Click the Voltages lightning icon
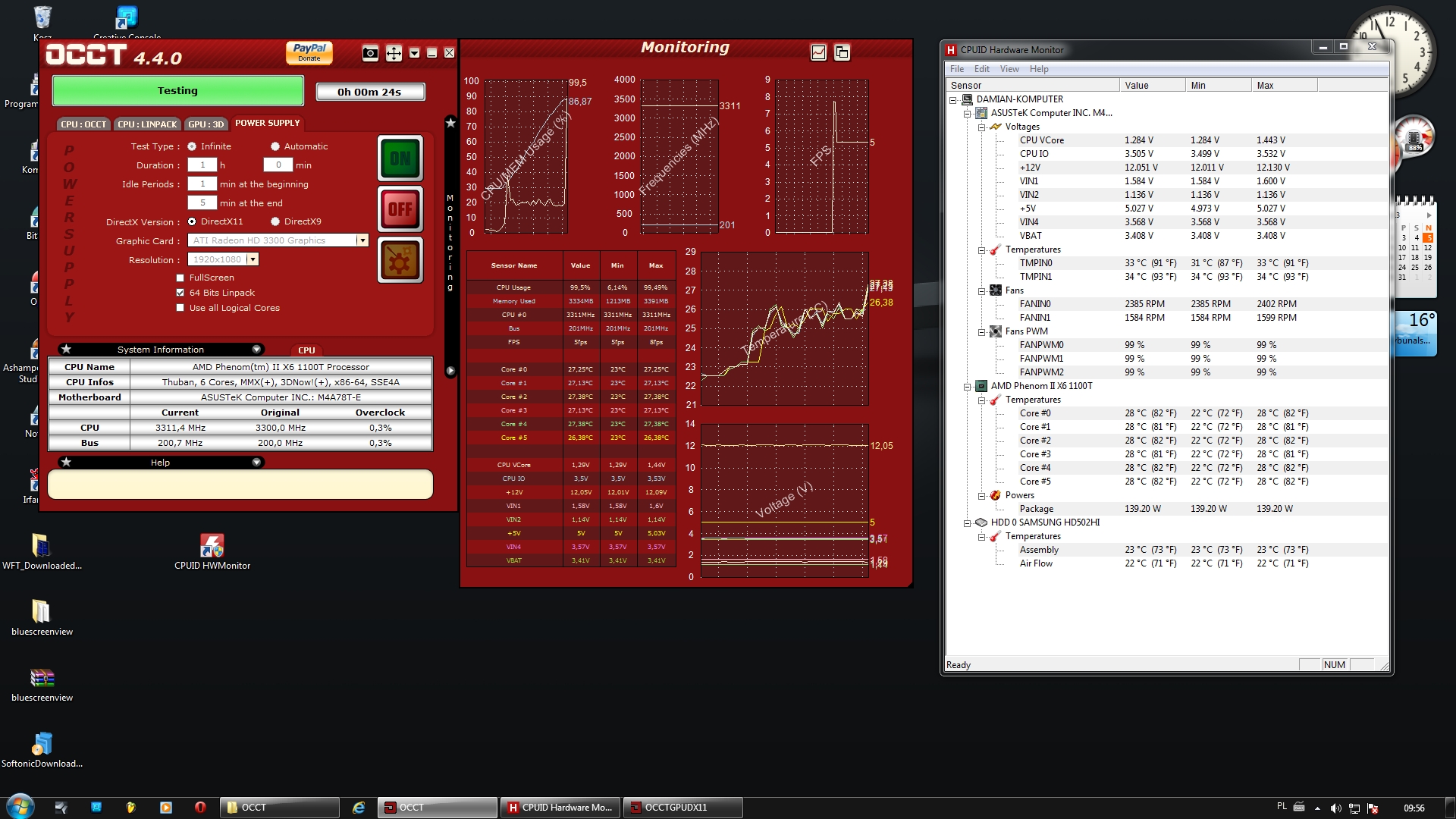This screenshot has height=819, width=1456. [996, 127]
